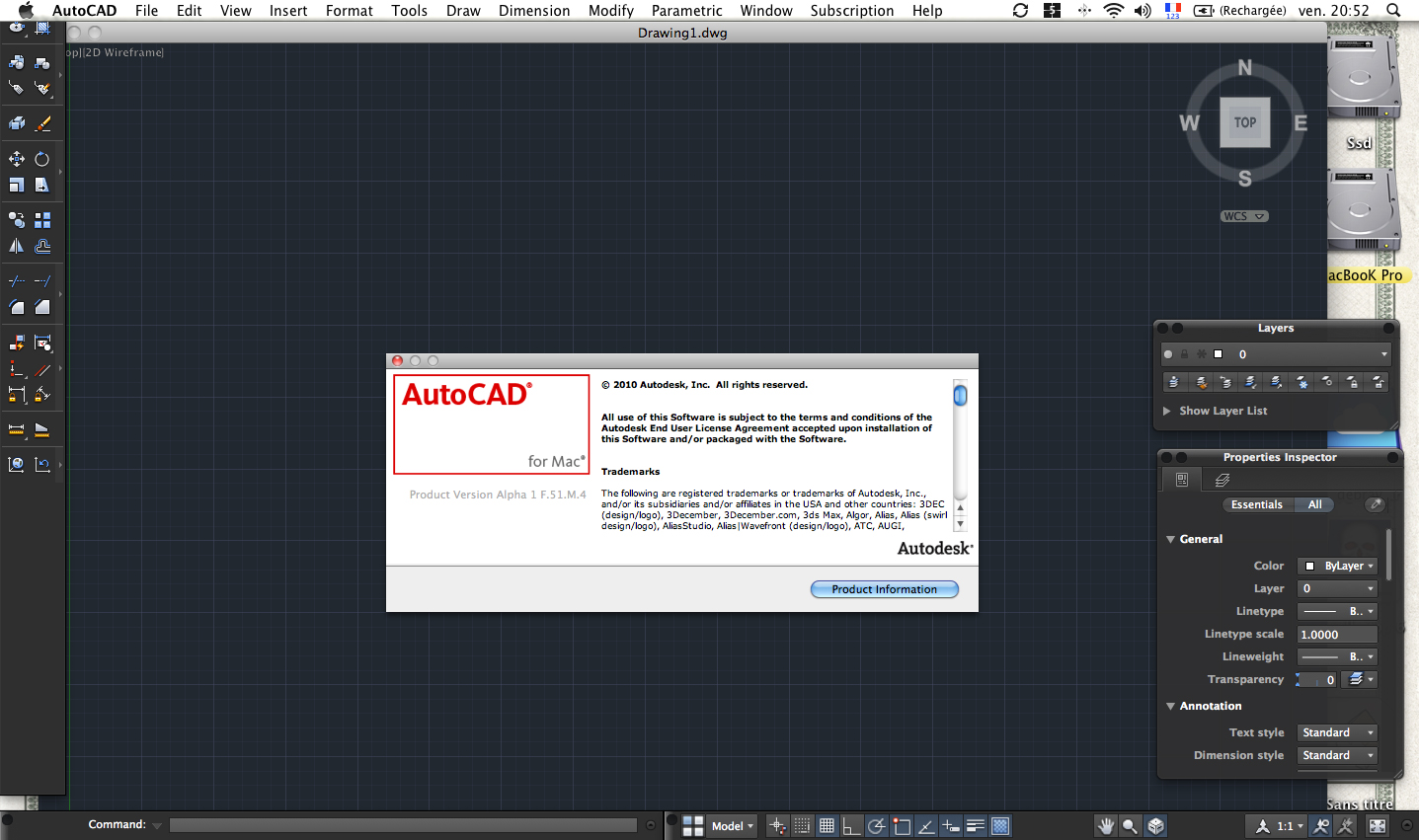Image resolution: width=1419 pixels, height=840 pixels.
Task: Toggle Lineweight display in status bar
Action: (976, 826)
